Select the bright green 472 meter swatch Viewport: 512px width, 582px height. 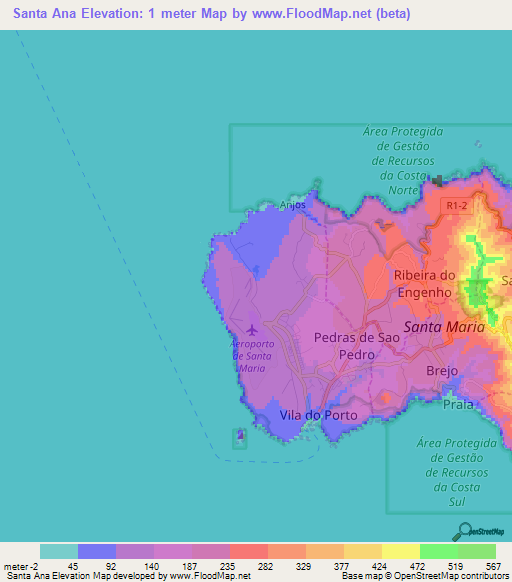(439, 551)
